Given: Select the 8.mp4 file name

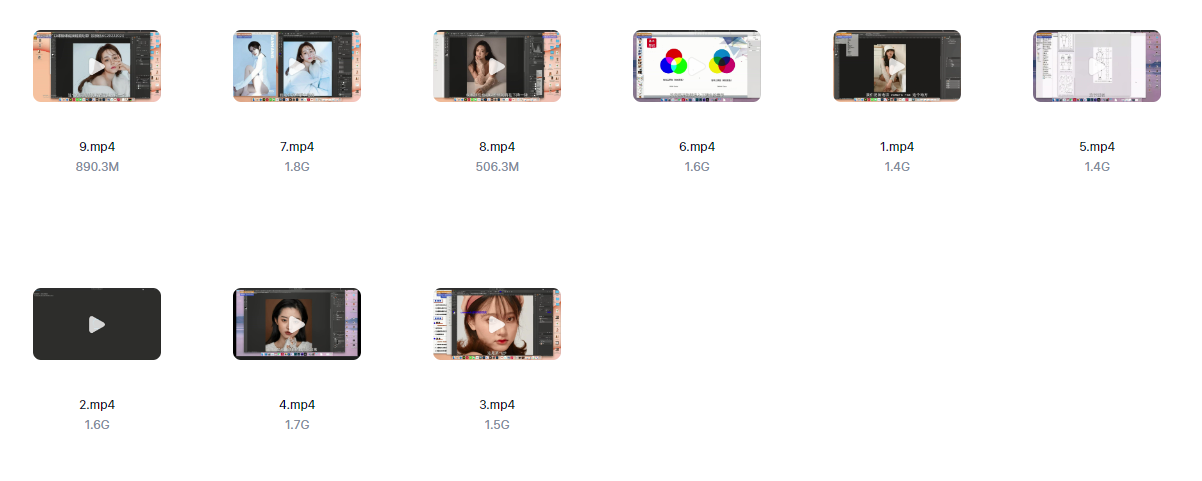Looking at the screenshot, I should point(497,147).
